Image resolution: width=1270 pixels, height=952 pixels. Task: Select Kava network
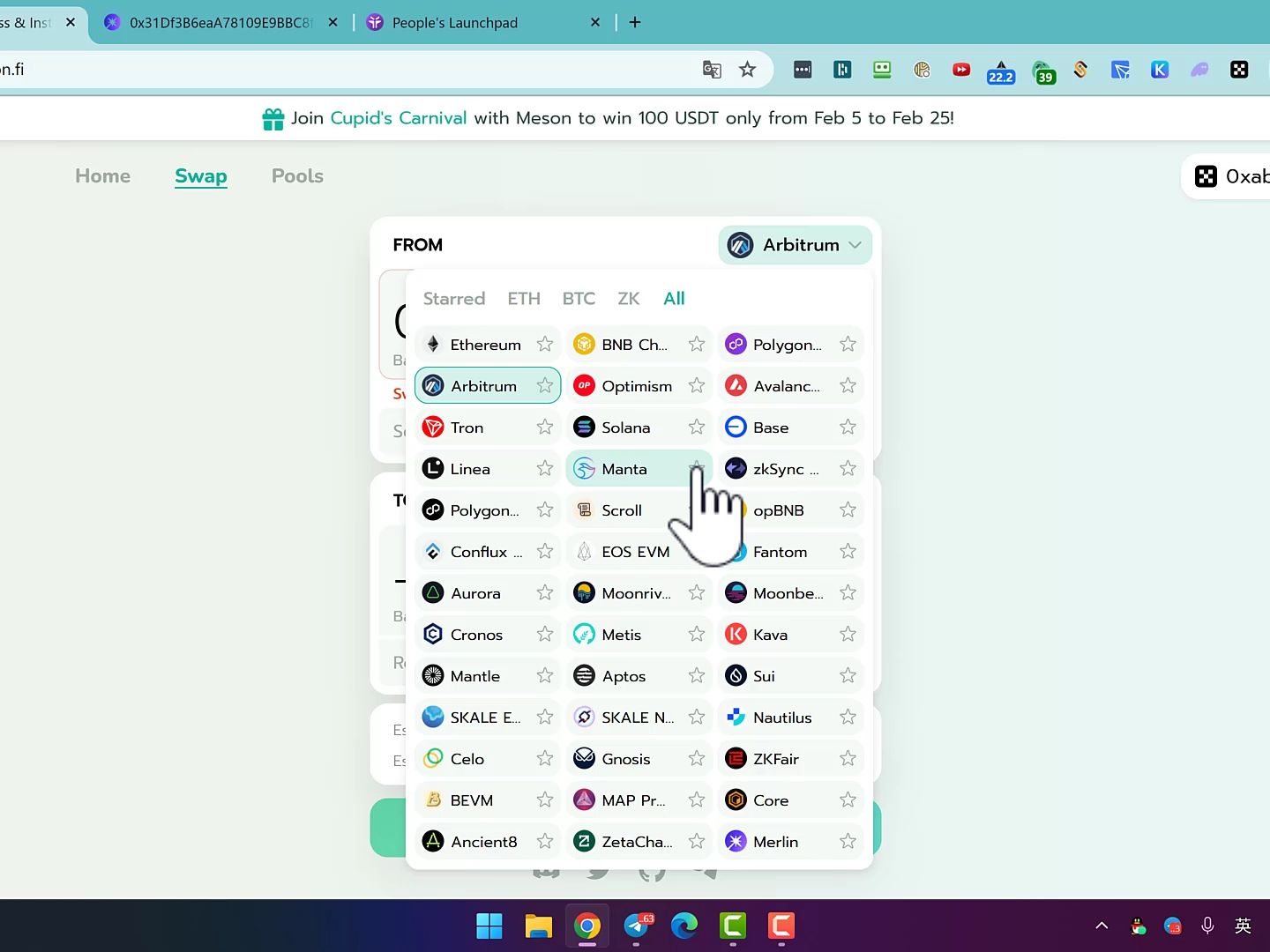click(790, 635)
